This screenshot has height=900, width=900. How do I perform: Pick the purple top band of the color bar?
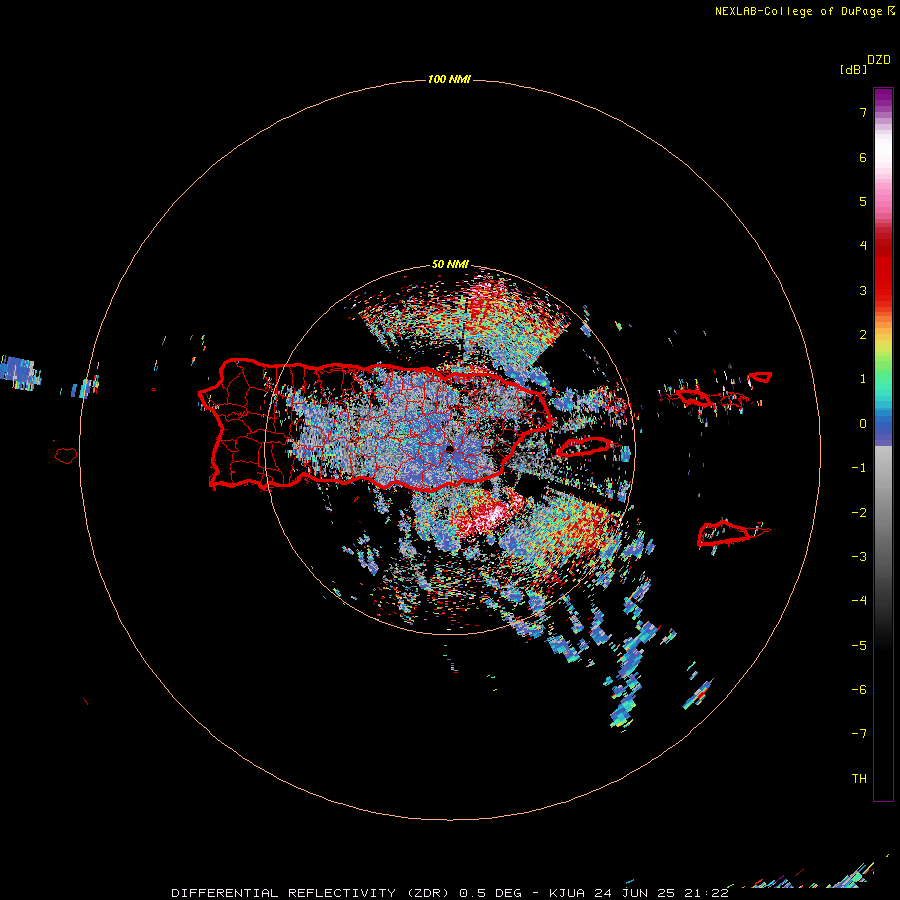point(883,99)
